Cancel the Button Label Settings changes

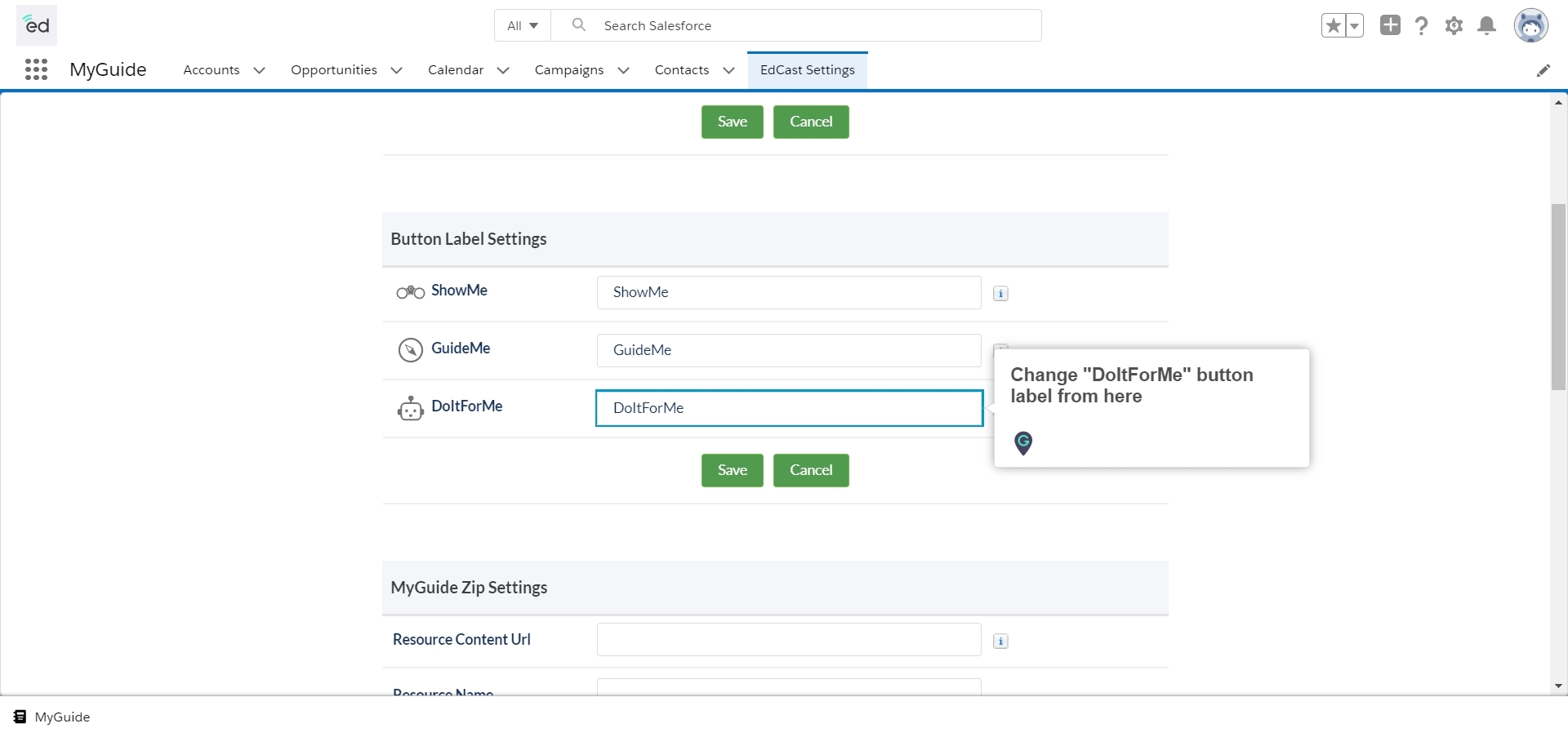point(811,470)
